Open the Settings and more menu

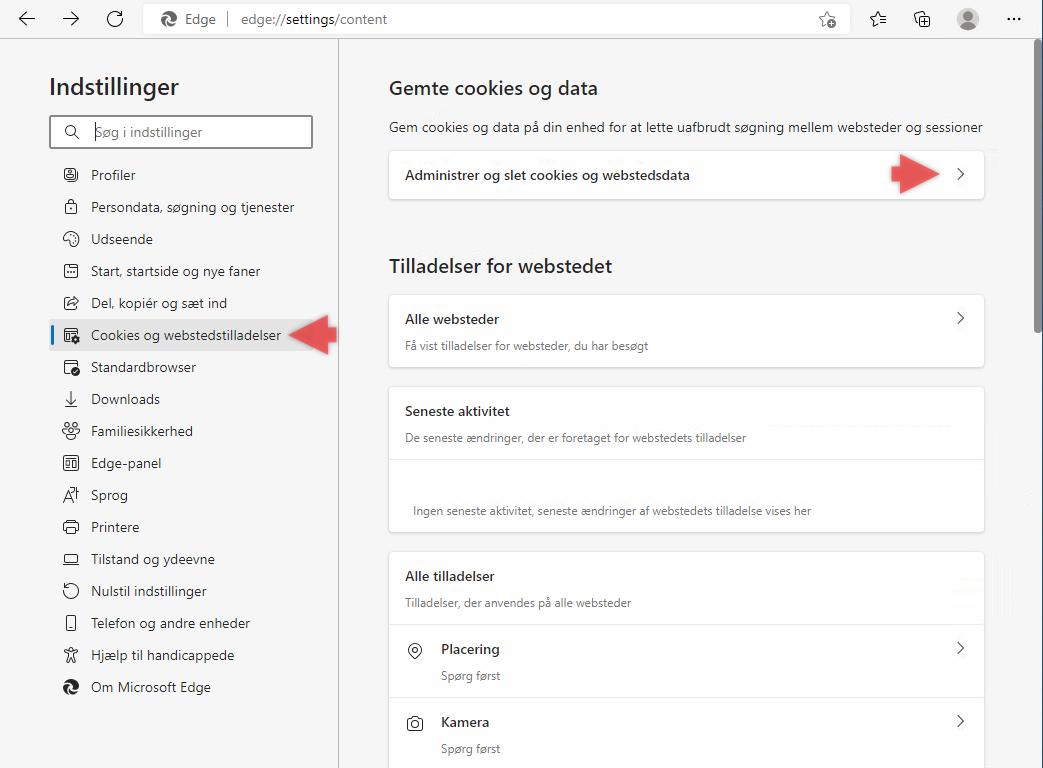pyautogui.click(x=1014, y=19)
